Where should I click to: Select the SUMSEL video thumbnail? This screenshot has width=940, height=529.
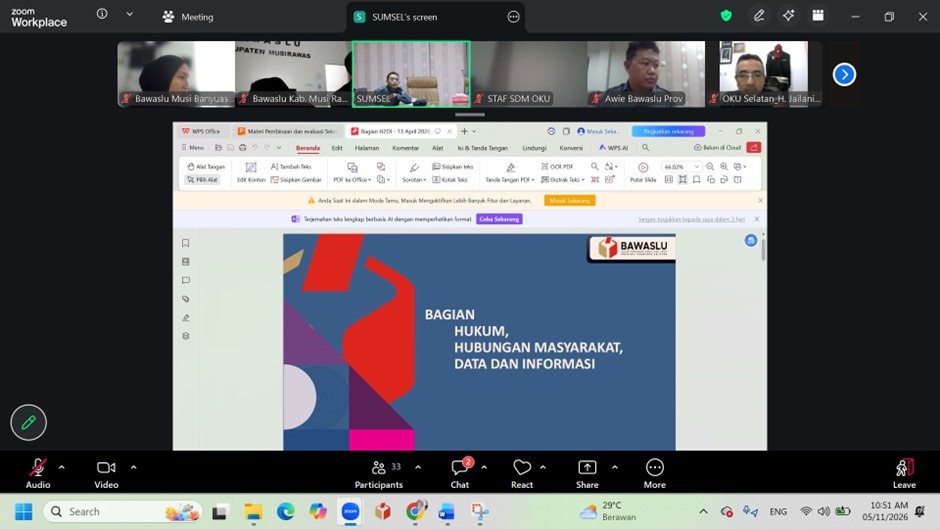(411, 74)
